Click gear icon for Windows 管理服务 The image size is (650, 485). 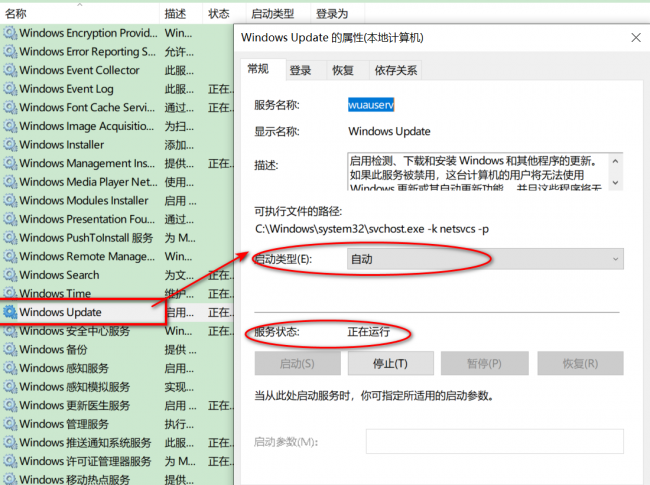pos(10,424)
